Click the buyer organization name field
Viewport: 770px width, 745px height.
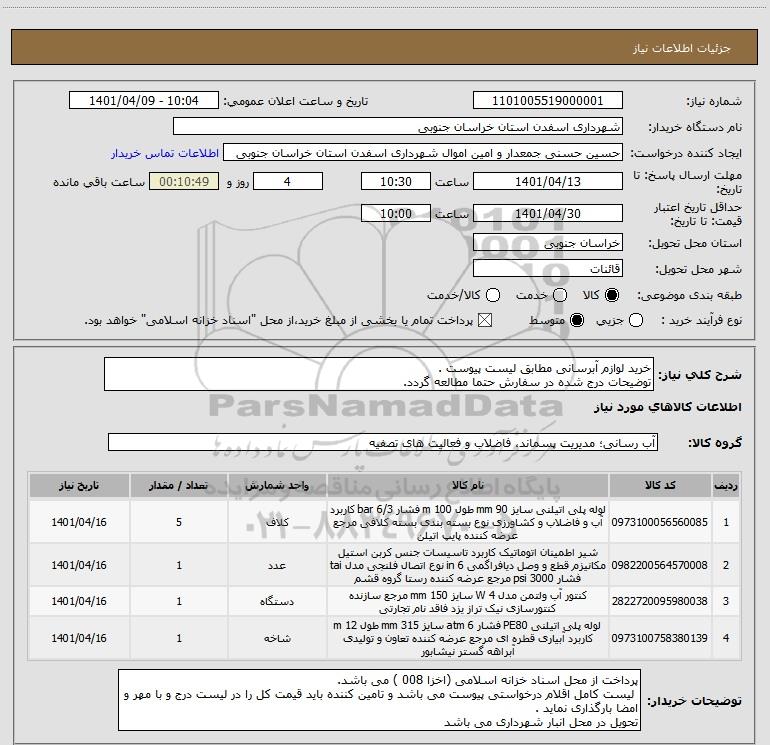point(398,127)
